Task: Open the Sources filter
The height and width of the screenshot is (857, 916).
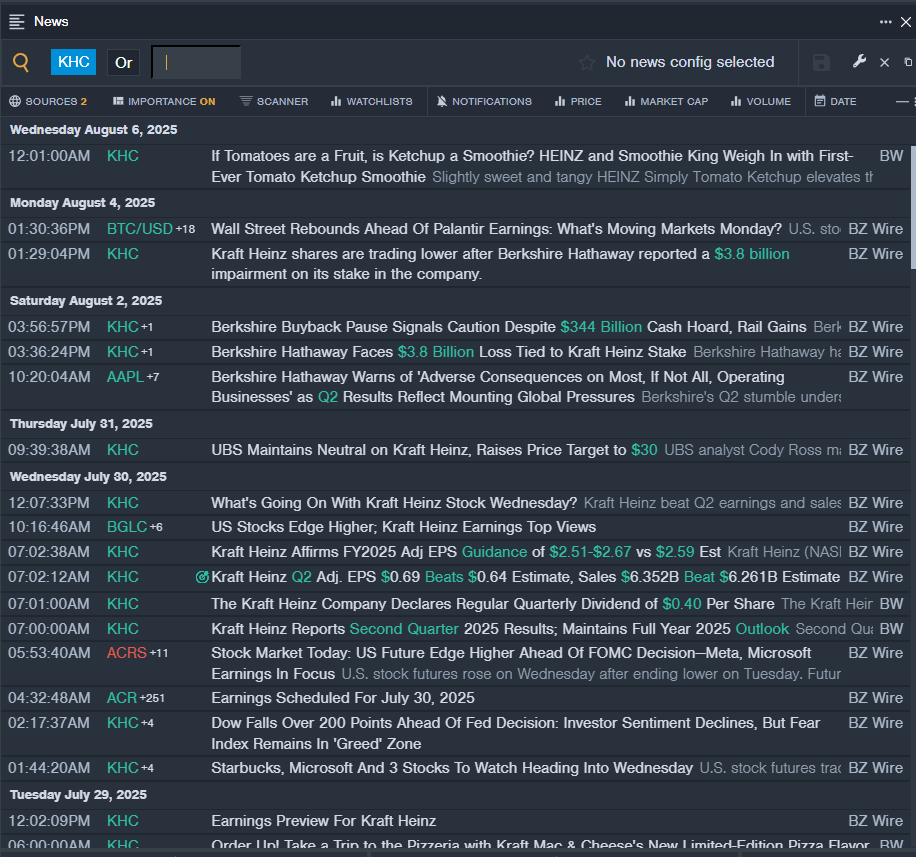Action: pos(48,102)
